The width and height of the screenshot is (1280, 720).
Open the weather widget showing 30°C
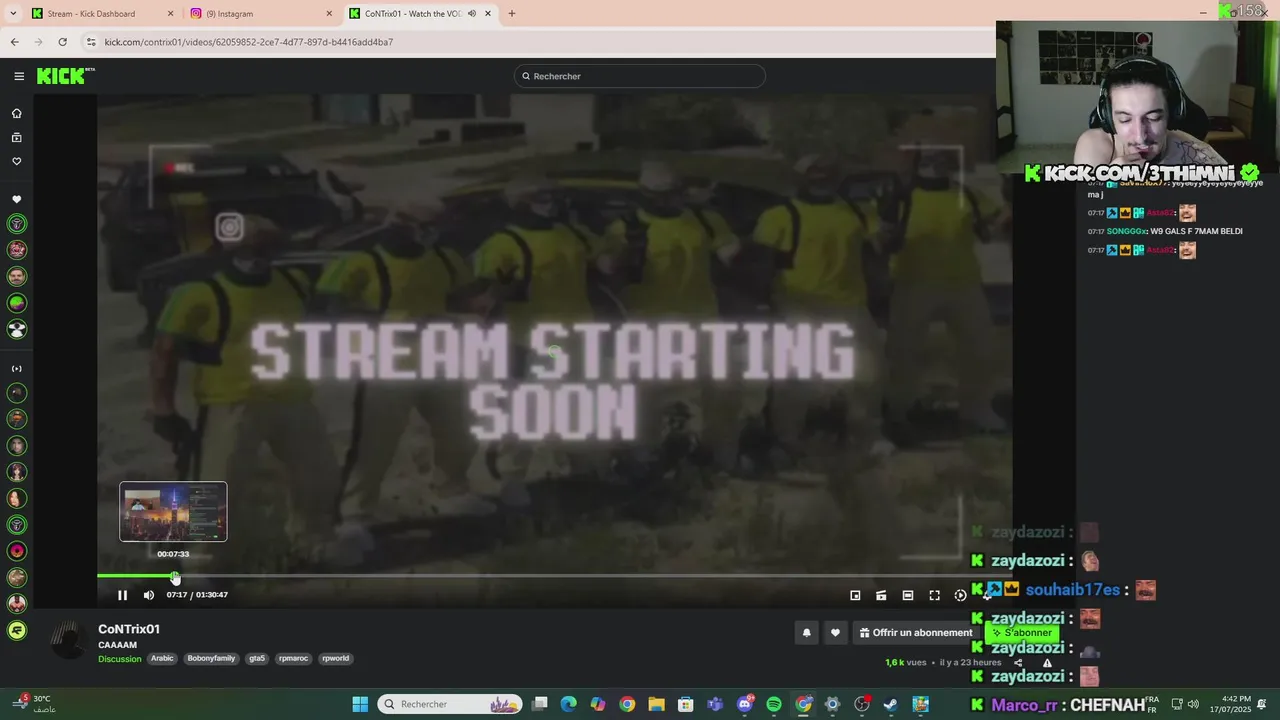tap(35, 704)
